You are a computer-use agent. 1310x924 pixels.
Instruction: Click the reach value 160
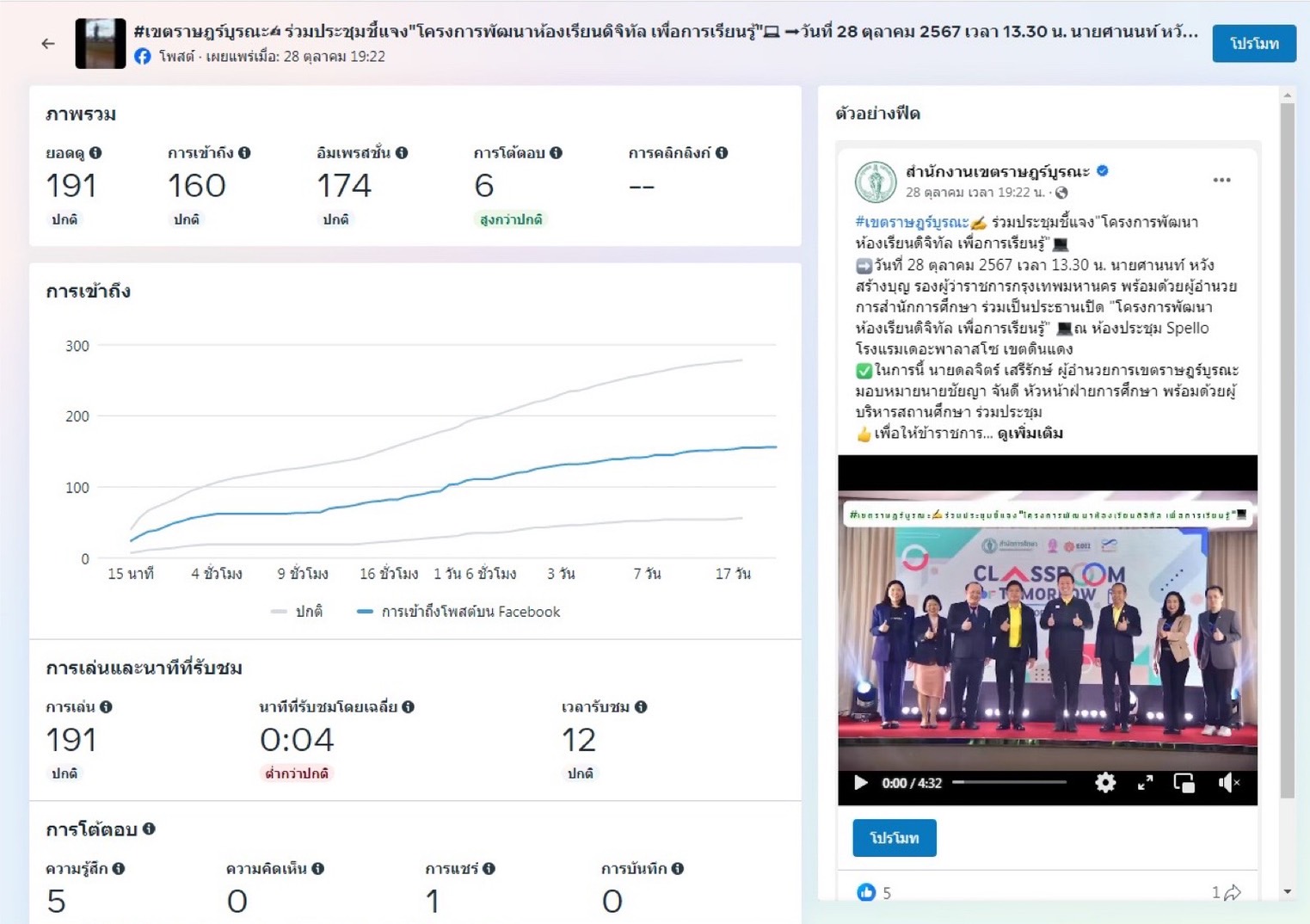click(197, 186)
